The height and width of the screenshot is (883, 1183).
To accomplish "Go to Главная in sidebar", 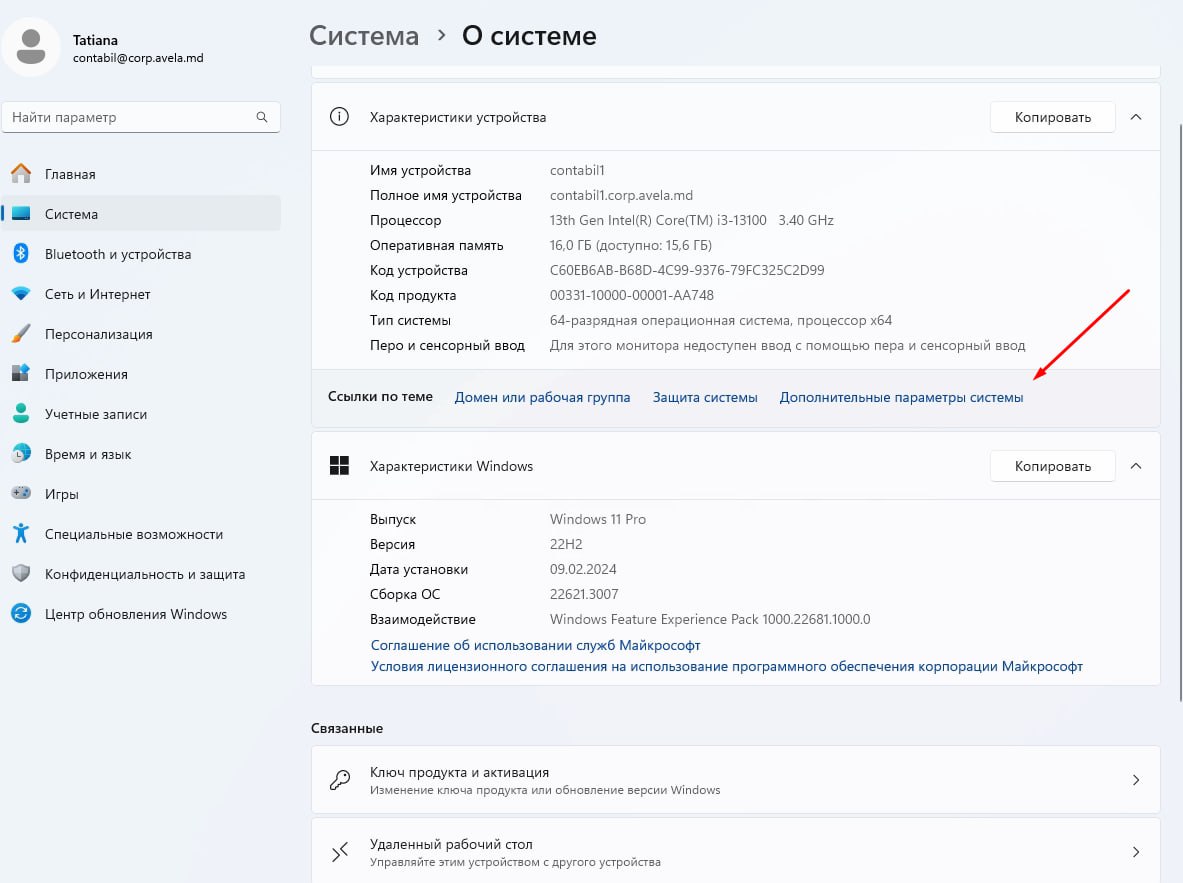I will 141,174.
